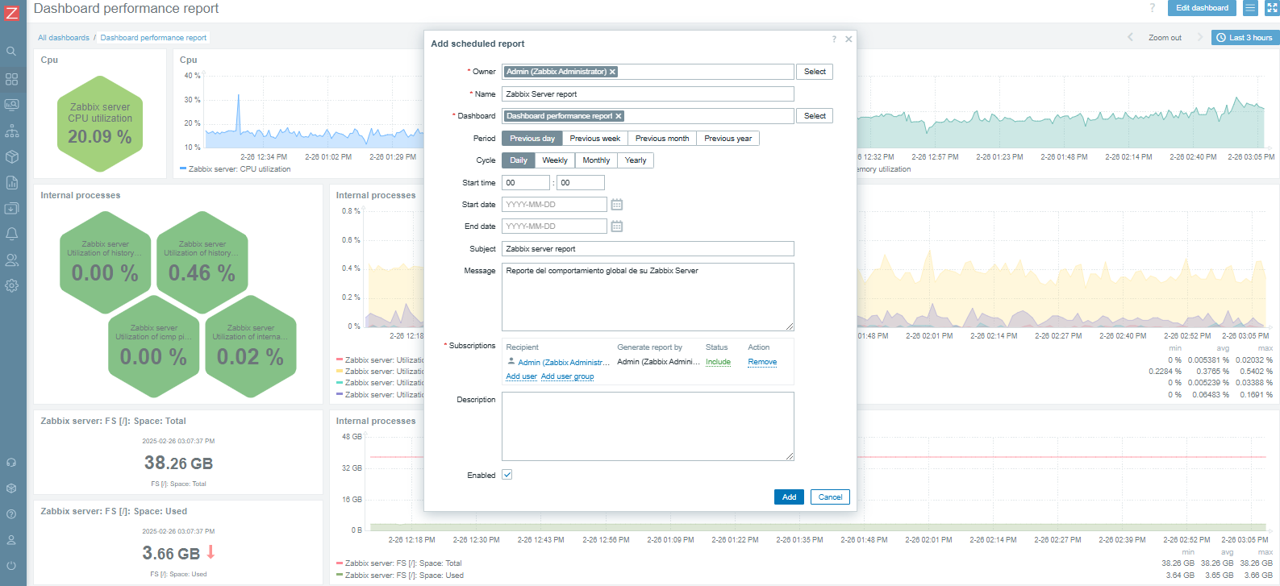
Task: Select the Previous year period
Action: 728,138
